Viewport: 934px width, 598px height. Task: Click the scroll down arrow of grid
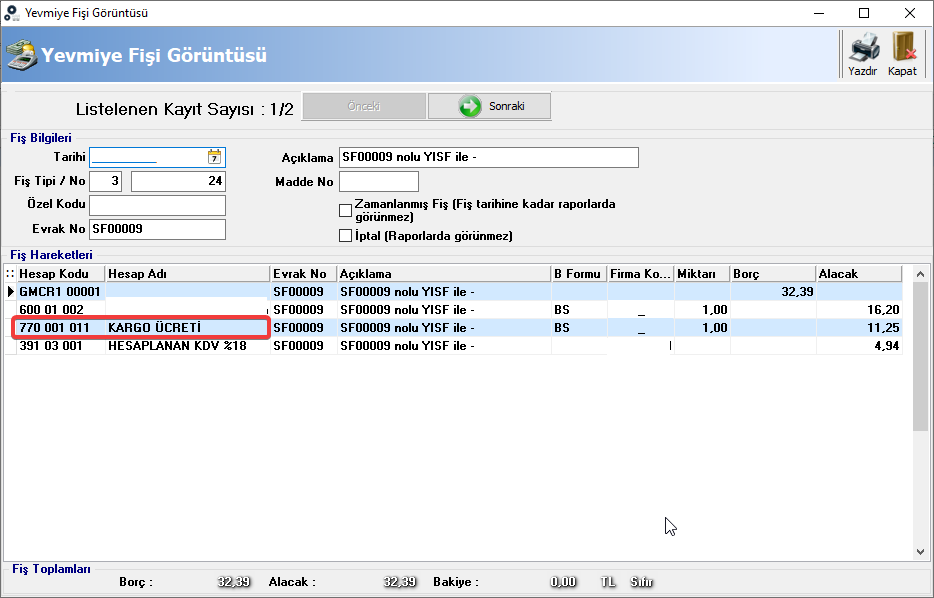(x=920, y=552)
